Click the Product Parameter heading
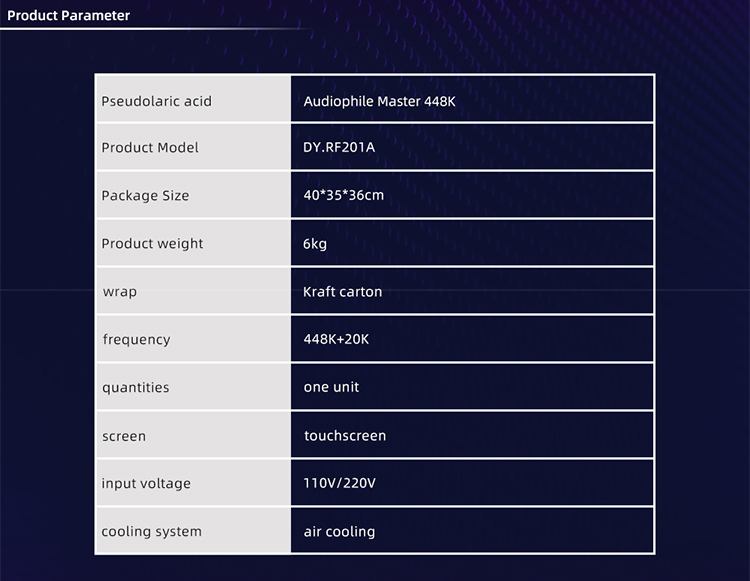This screenshot has width=750, height=581. coord(69,16)
